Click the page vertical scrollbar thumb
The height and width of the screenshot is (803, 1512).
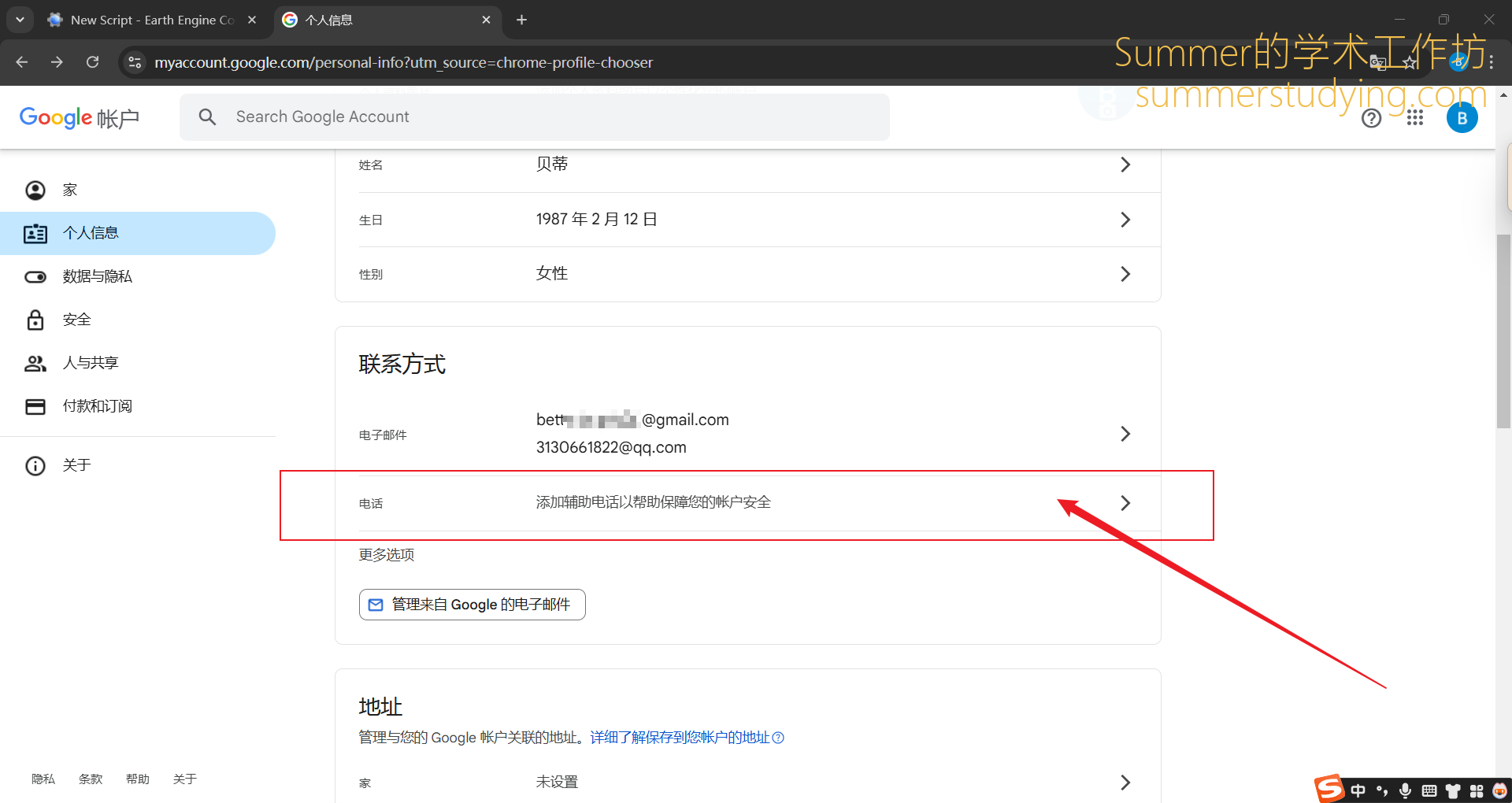click(x=1503, y=331)
